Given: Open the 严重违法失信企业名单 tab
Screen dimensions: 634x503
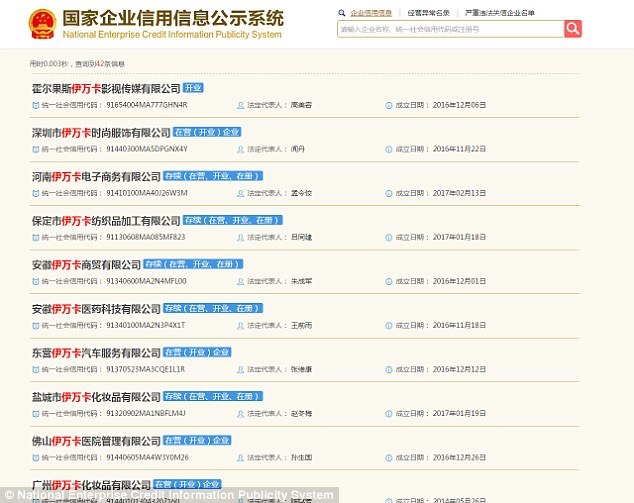Looking at the screenshot, I should [500, 13].
